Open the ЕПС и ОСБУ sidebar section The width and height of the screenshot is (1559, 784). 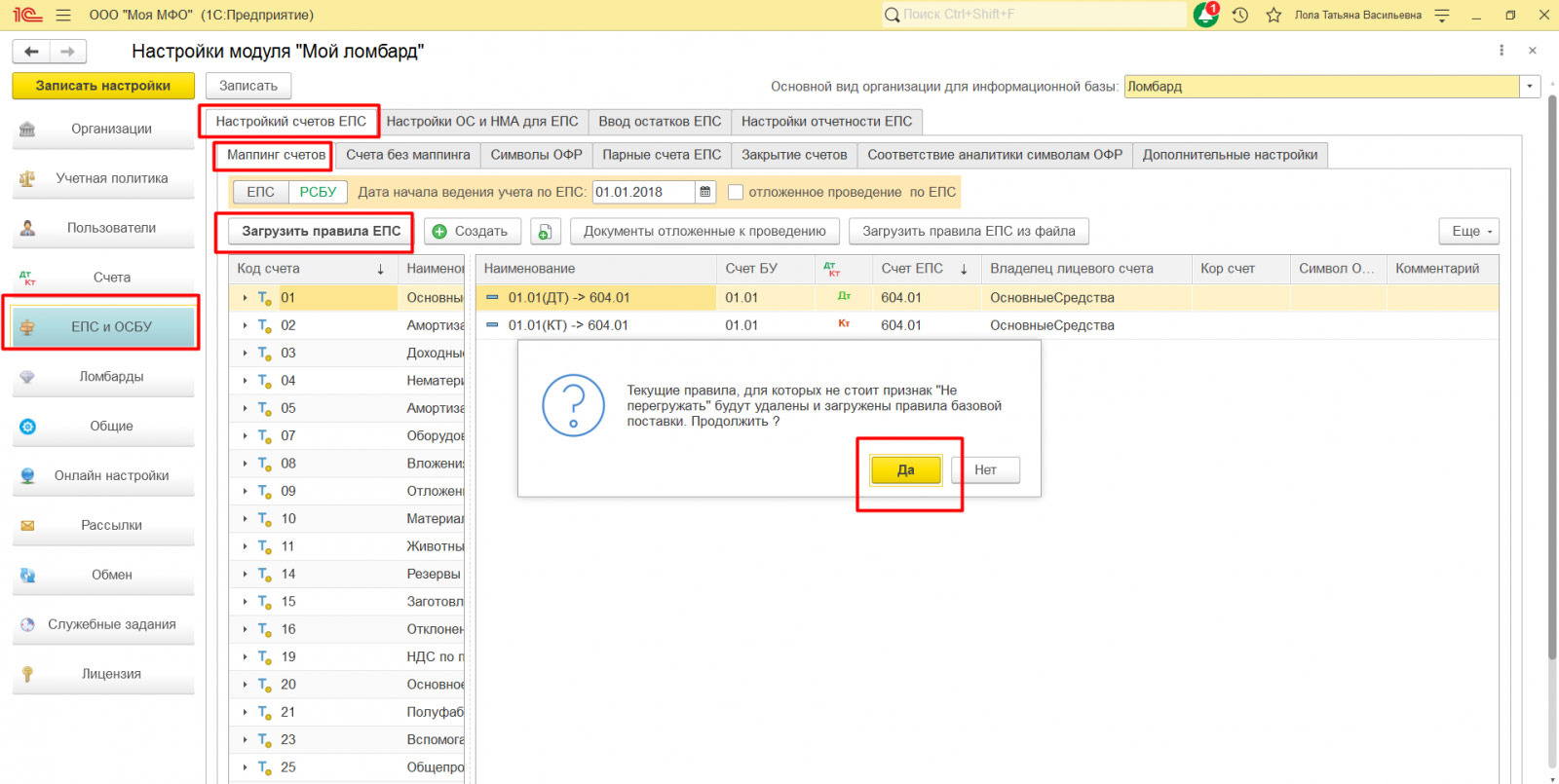[103, 327]
